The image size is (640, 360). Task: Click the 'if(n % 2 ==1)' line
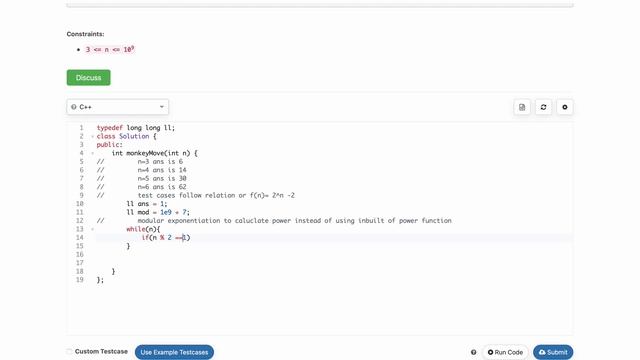166,238
